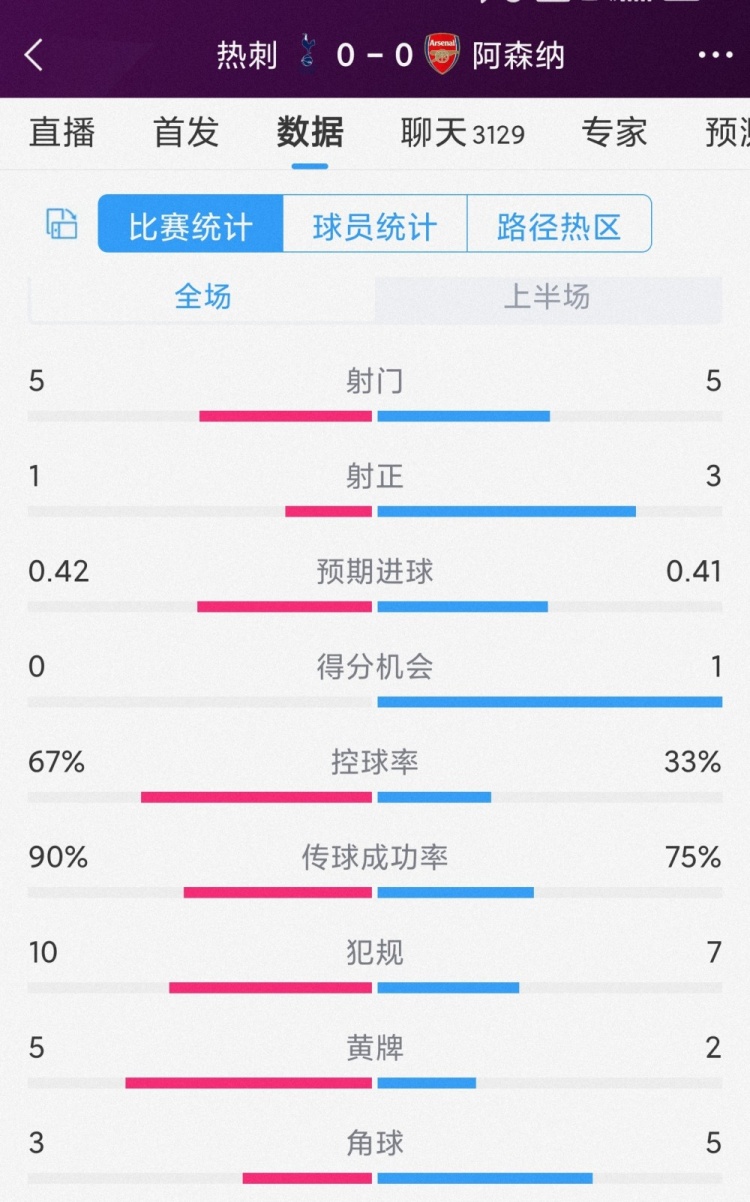Expand the 路径热区 heatmap section
The height and width of the screenshot is (1202, 750).
click(x=558, y=224)
